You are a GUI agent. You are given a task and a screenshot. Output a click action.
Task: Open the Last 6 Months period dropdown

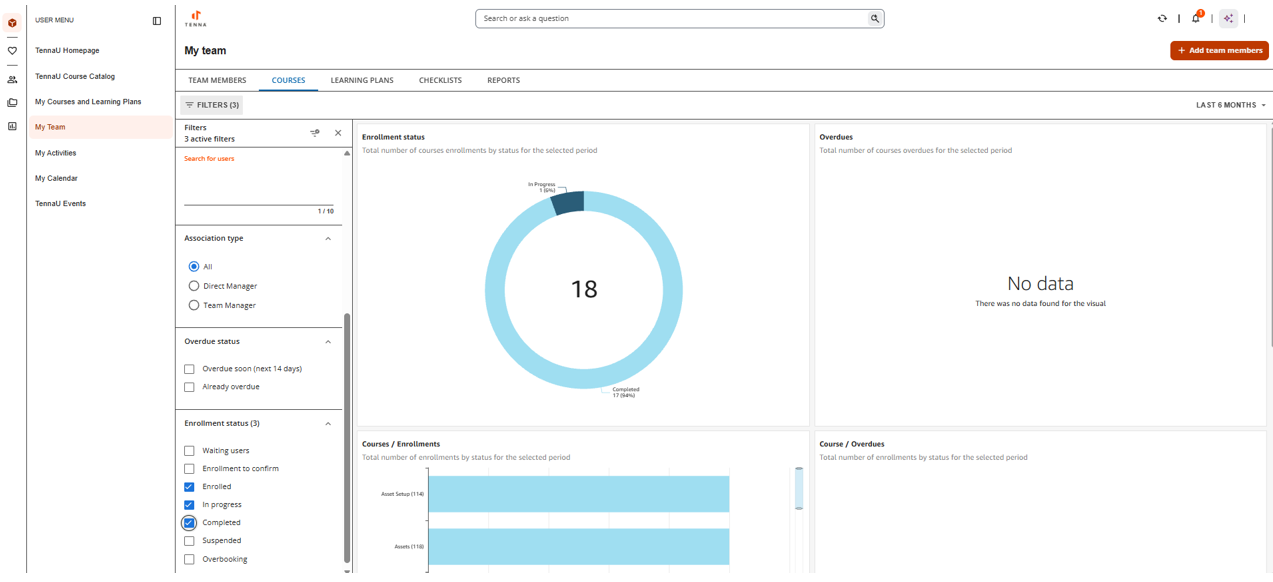point(1231,105)
